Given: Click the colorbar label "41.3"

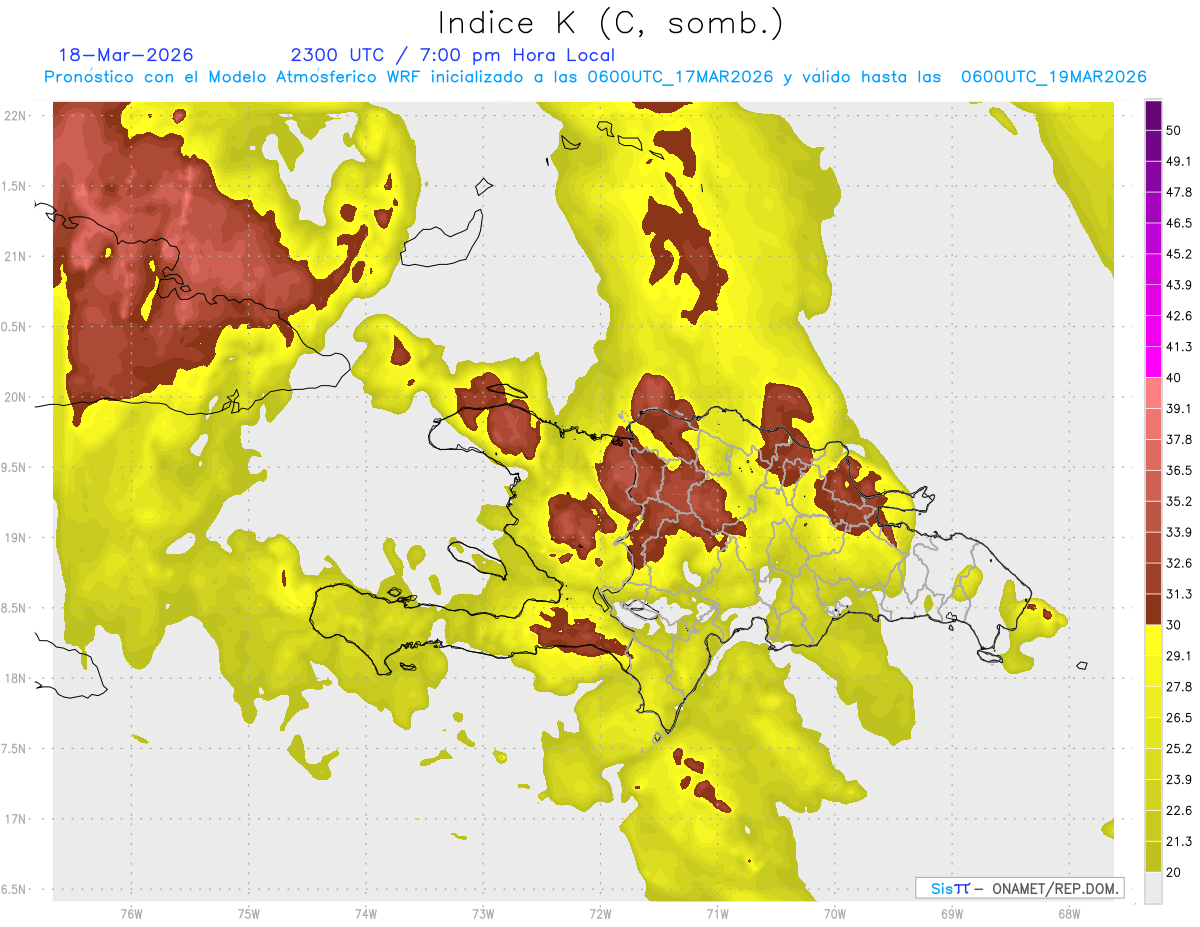Looking at the screenshot, I should click(x=1179, y=347).
